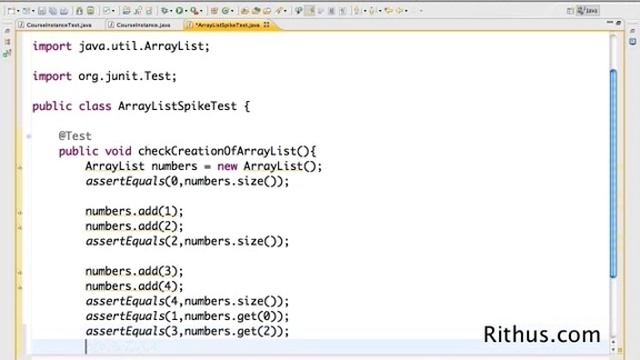Collapse the checkCreationOfArrayList method fold
Screen dimensions: 640x360
29,136
